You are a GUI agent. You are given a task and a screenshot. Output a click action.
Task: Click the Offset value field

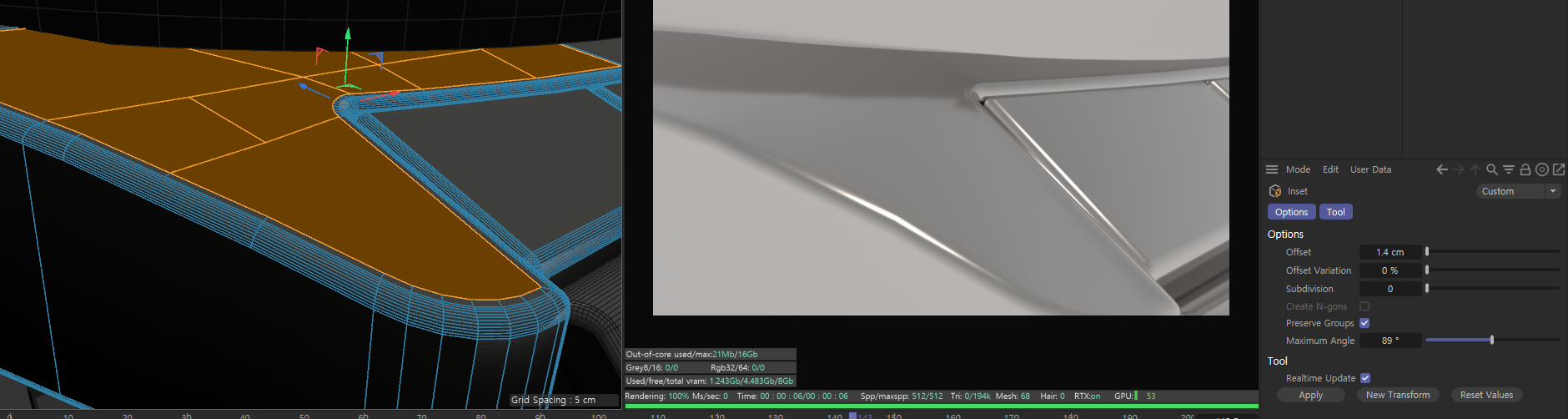[x=1390, y=252]
